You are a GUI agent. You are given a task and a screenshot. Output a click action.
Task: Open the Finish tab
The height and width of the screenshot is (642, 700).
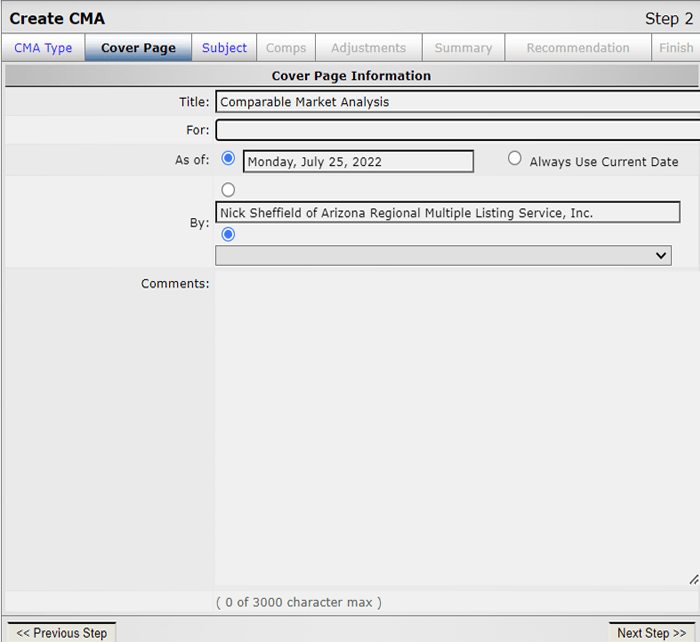pyautogui.click(x=676, y=48)
